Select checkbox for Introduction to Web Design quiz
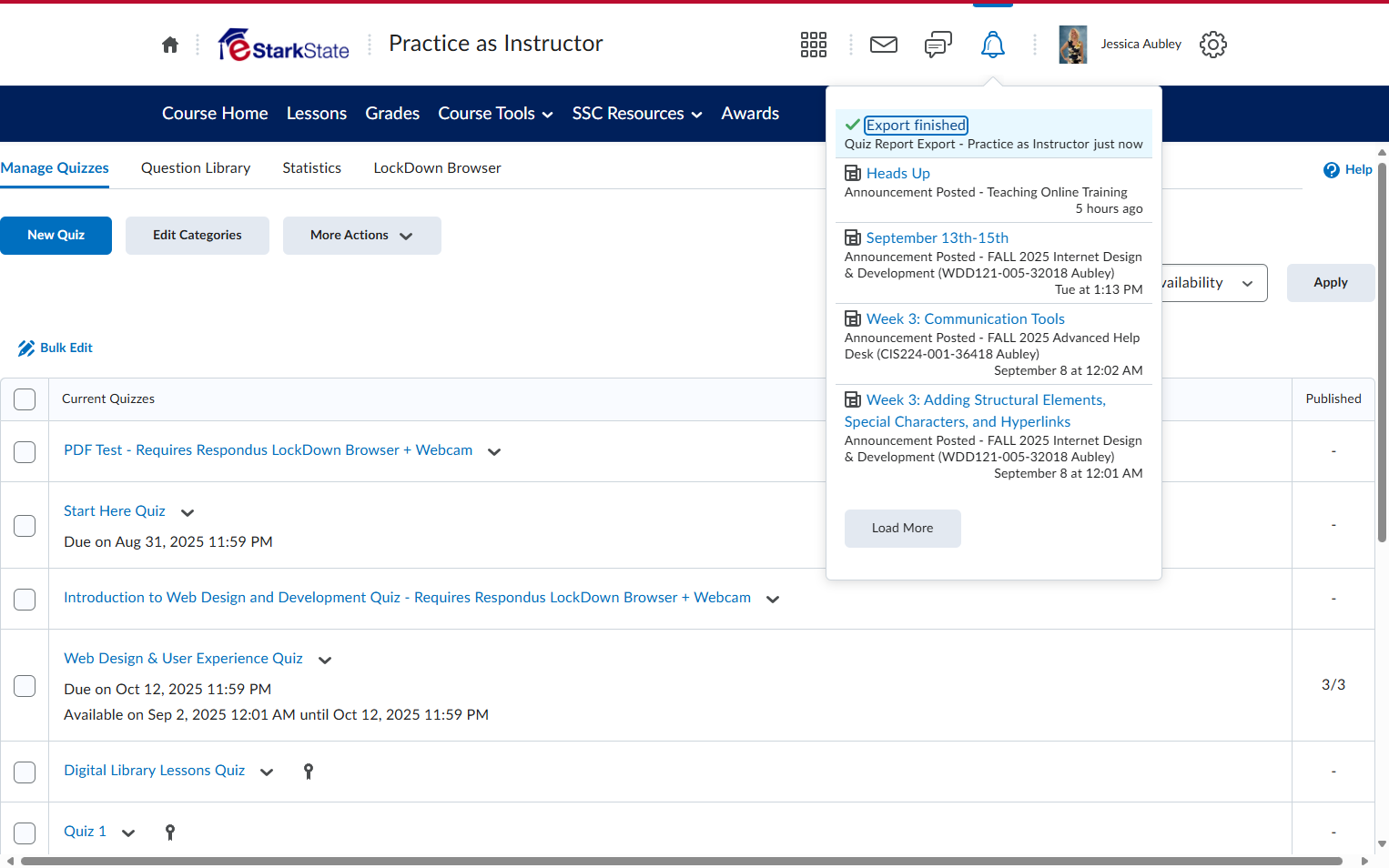Image resolution: width=1389 pixels, height=868 pixels. pyautogui.click(x=25, y=600)
